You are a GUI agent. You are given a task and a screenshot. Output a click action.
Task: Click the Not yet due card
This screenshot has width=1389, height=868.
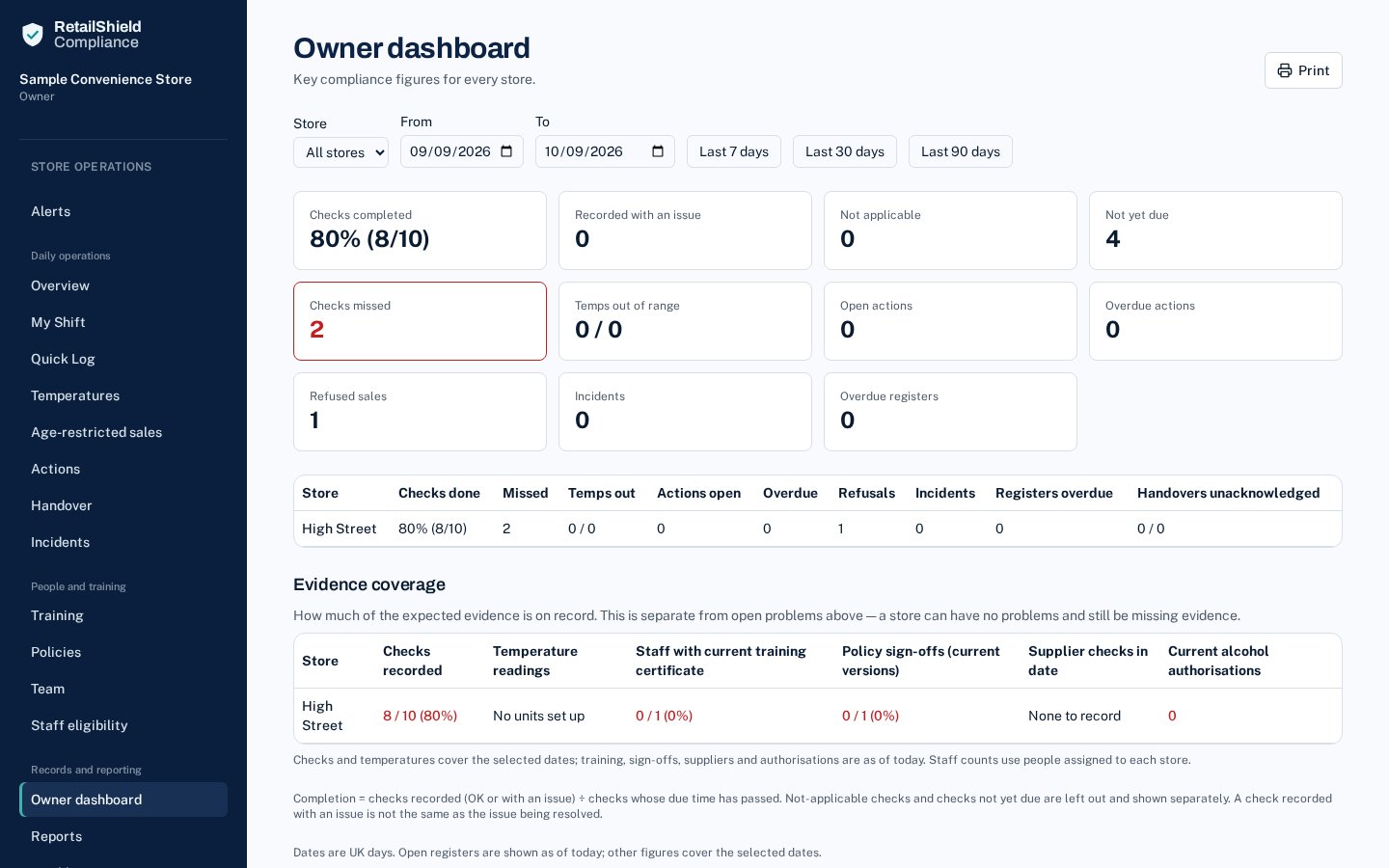pos(1215,231)
